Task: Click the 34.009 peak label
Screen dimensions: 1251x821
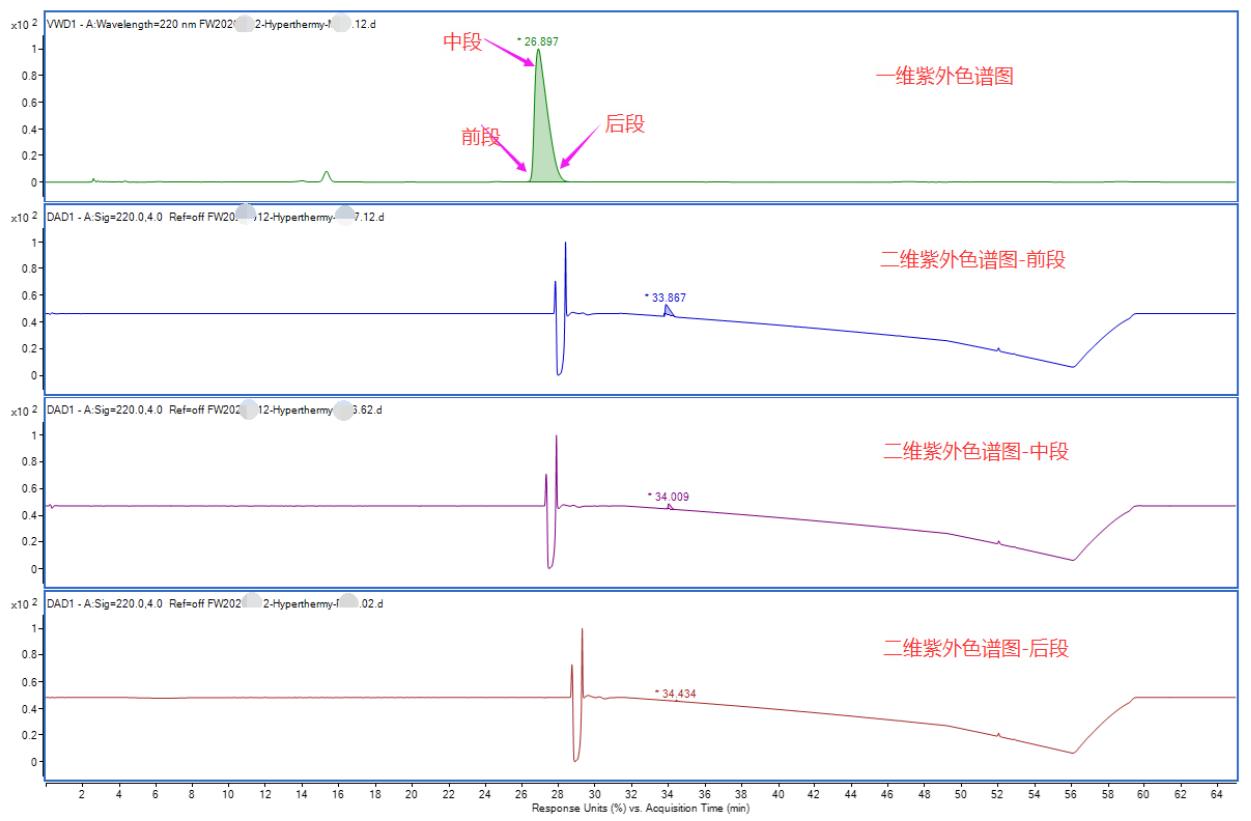Action: (x=670, y=496)
